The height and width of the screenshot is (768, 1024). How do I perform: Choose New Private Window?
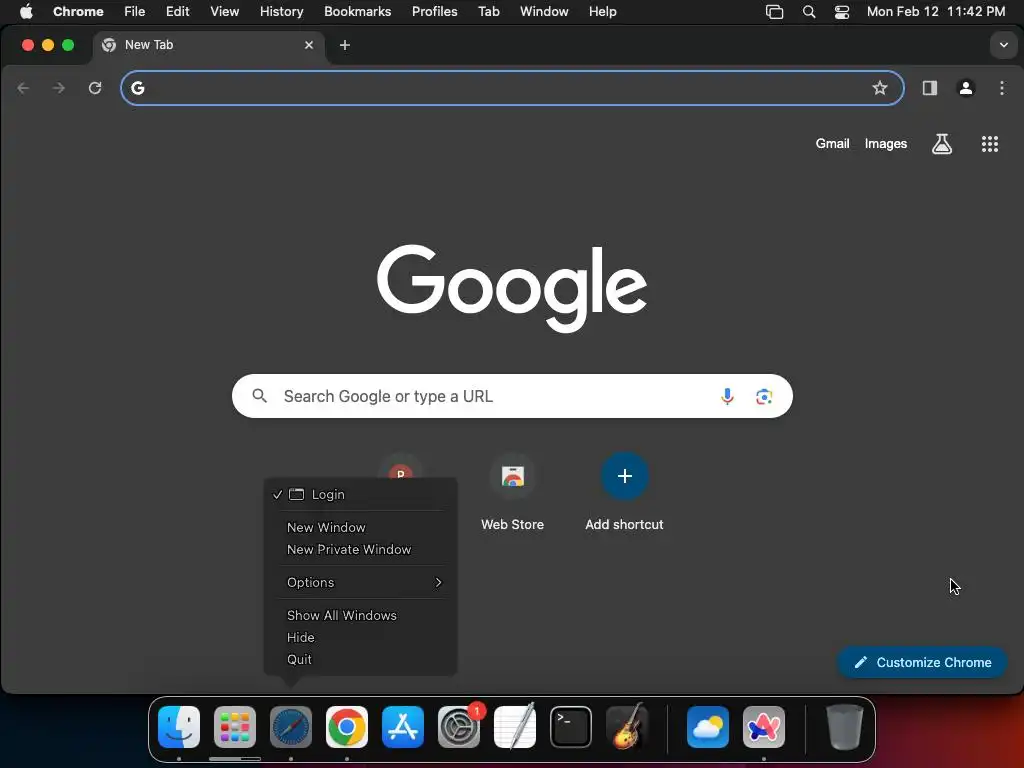coord(360,549)
